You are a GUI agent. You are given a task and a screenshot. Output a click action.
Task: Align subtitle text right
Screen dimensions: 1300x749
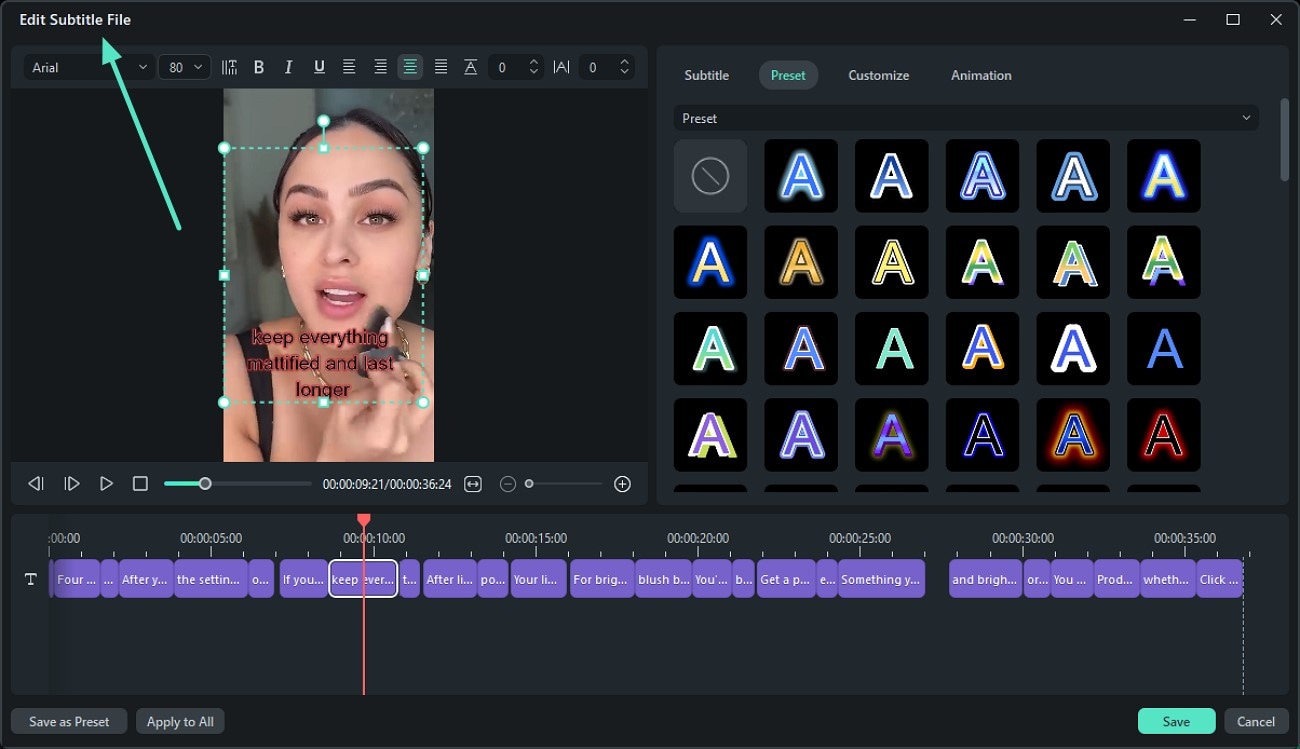pyautogui.click(x=380, y=67)
